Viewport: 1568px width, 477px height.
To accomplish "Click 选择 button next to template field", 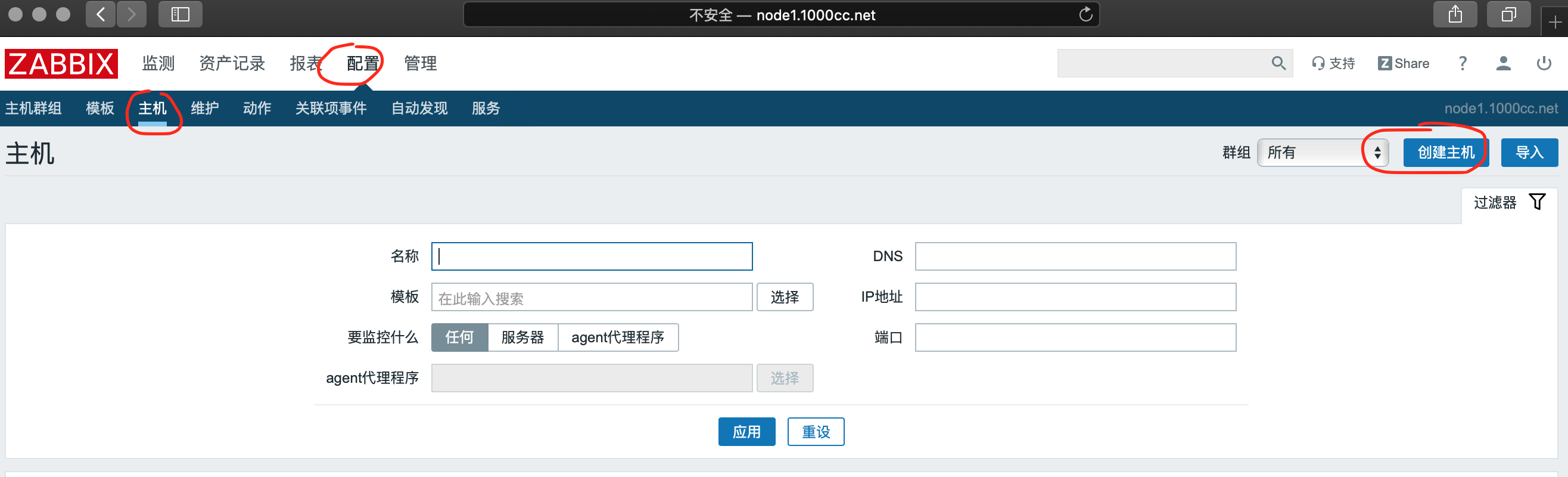I will (784, 297).
